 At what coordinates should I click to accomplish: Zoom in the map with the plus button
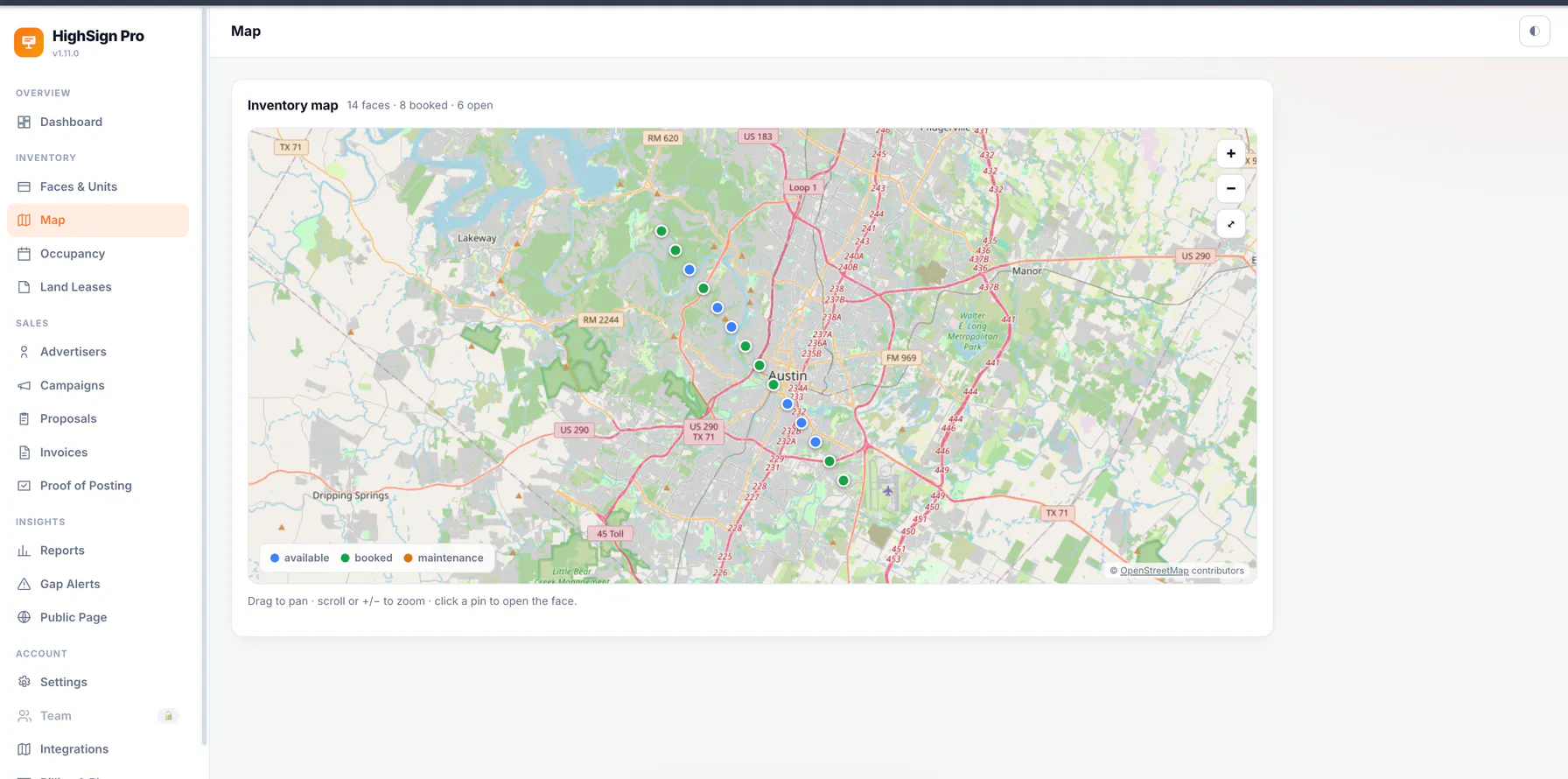pyautogui.click(x=1230, y=154)
